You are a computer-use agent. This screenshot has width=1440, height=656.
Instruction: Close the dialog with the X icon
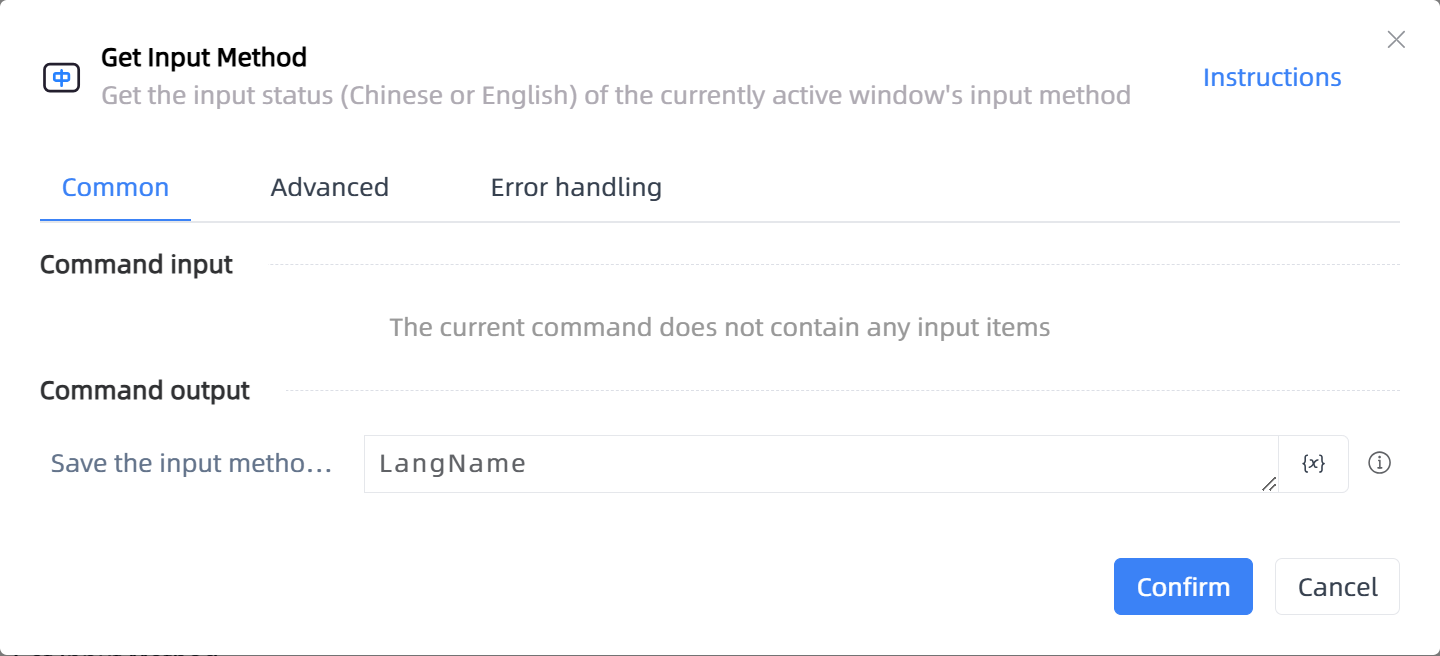(1396, 40)
